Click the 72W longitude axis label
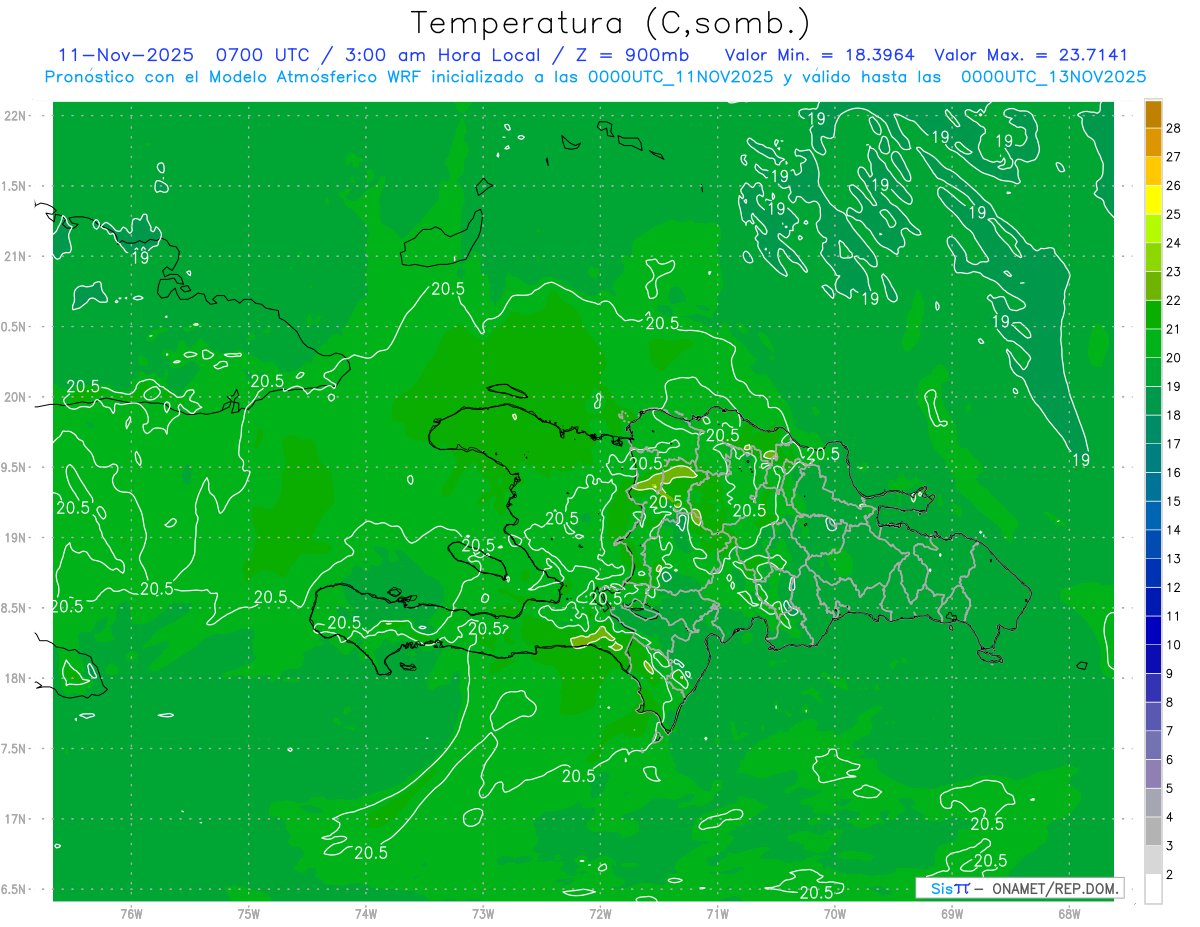The width and height of the screenshot is (1200, 927). click(x=600, y=913)
